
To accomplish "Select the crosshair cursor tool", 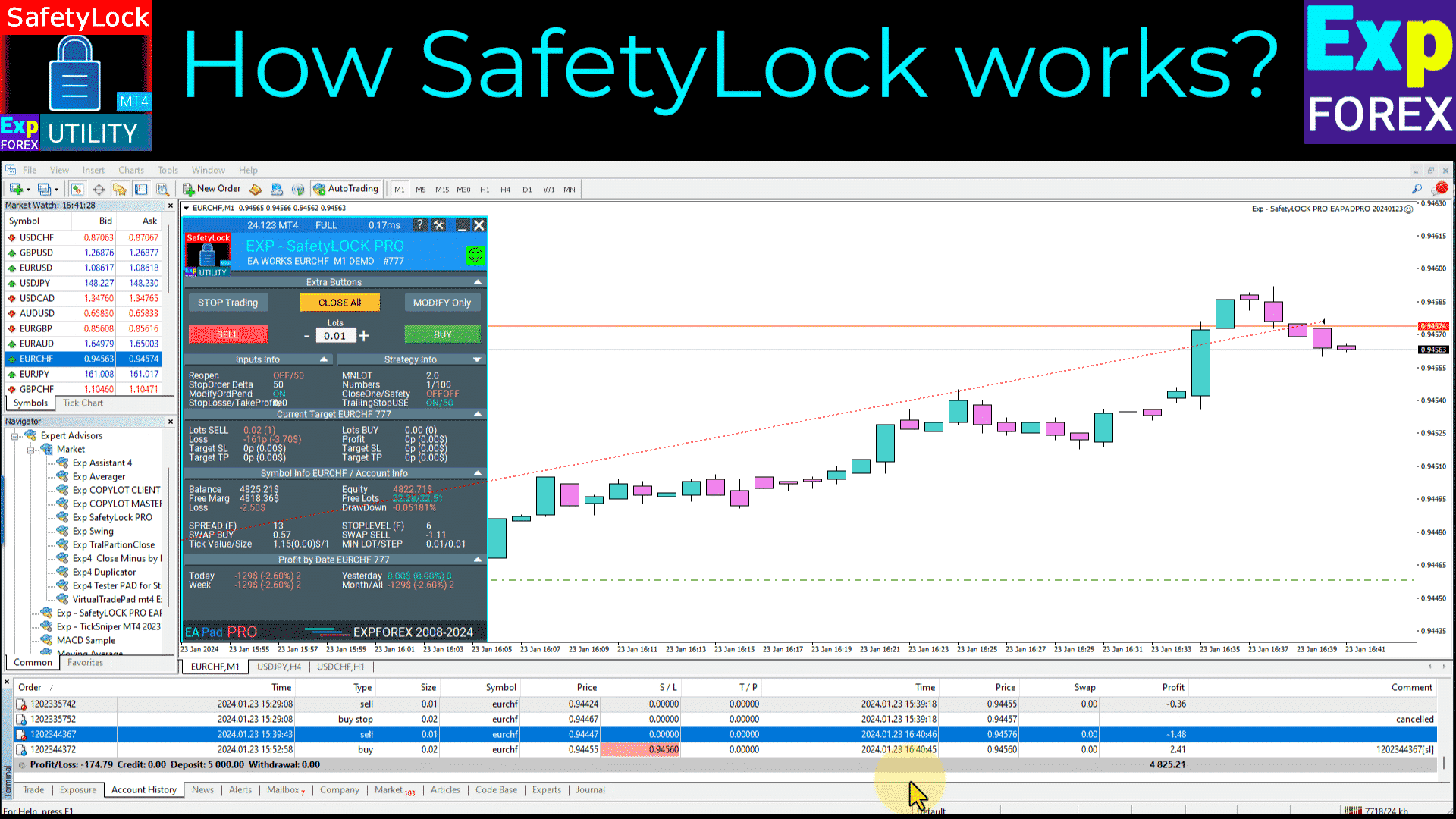I will 99,189.
